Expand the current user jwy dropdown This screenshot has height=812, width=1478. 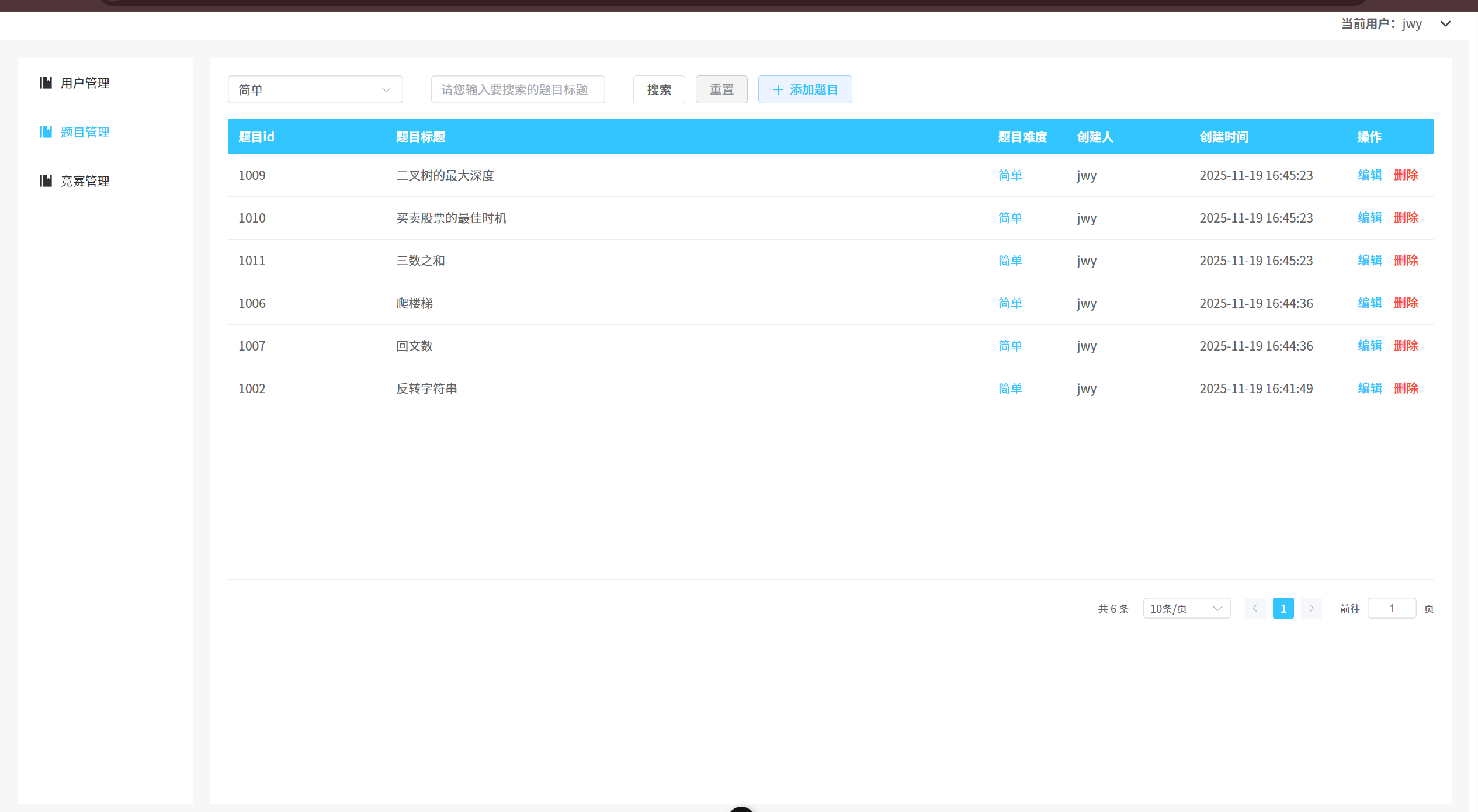click(x=1446, y=24)
